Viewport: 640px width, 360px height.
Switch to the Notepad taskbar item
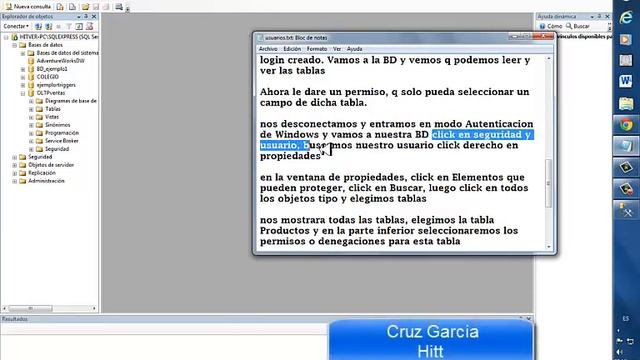(x=626, y=146)
